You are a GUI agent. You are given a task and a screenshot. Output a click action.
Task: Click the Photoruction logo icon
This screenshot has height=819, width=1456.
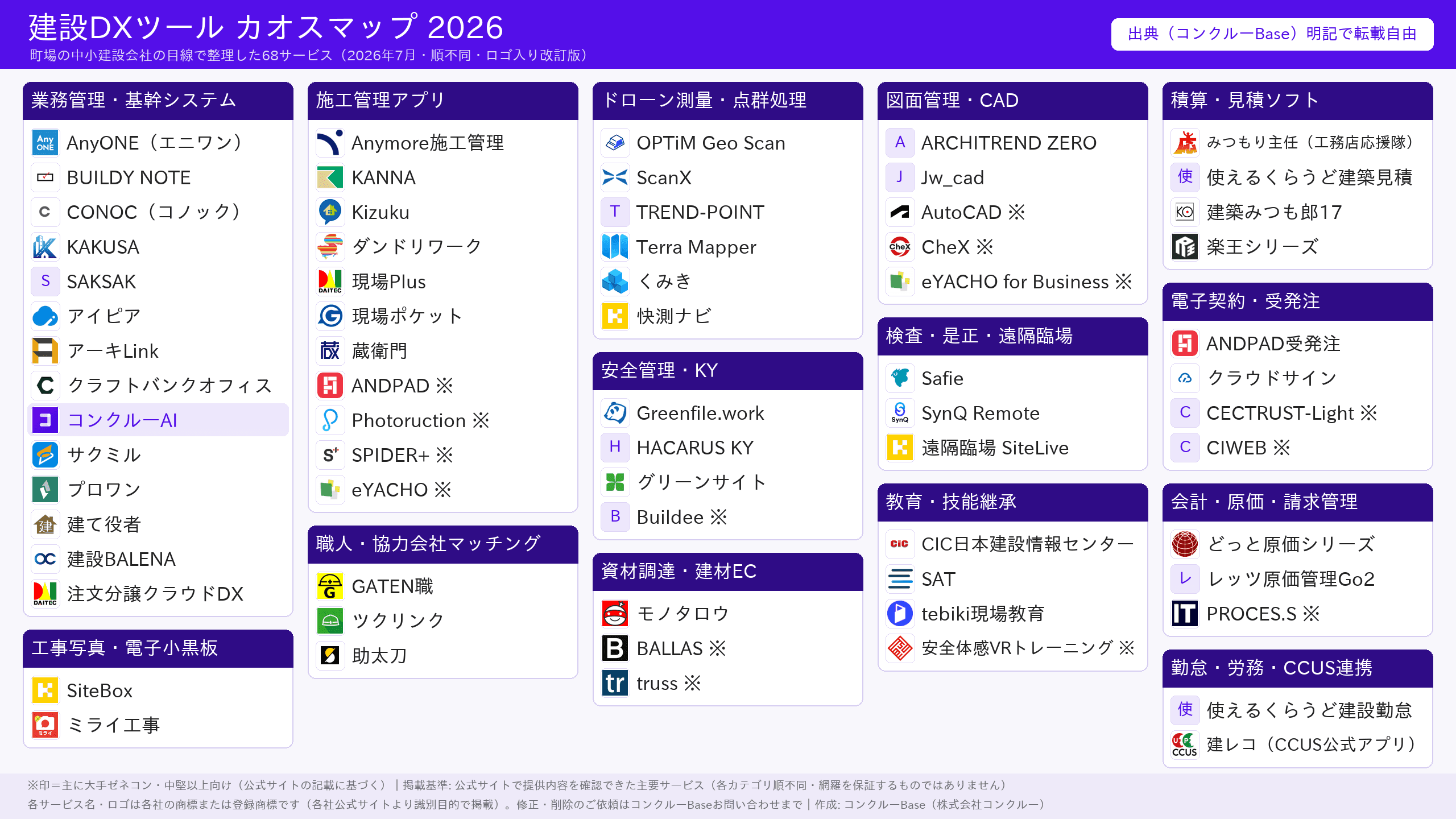(x=330, y=420)
